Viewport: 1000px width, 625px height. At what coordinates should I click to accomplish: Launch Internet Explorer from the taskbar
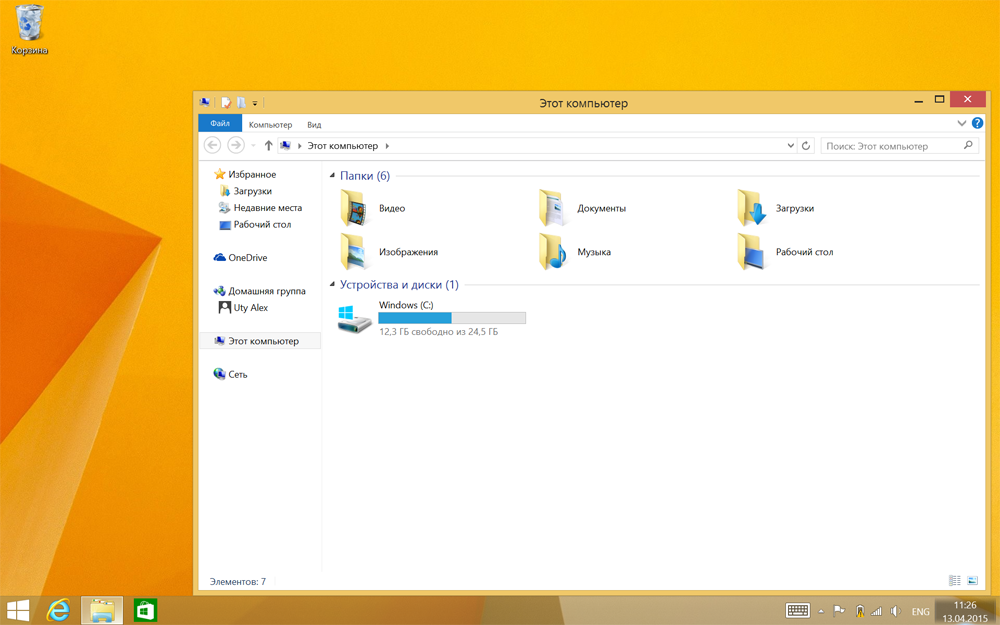tap(57, 610)
